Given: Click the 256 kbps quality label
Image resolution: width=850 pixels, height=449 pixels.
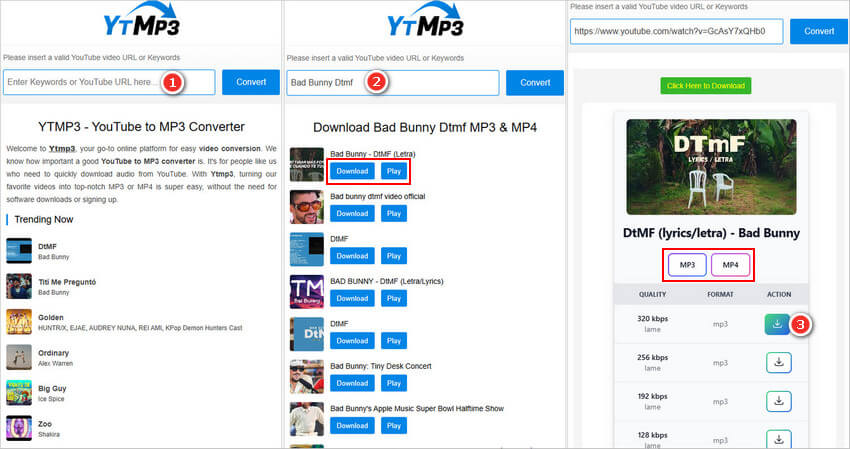Looking at the screenshot, I should click(652, 357).
